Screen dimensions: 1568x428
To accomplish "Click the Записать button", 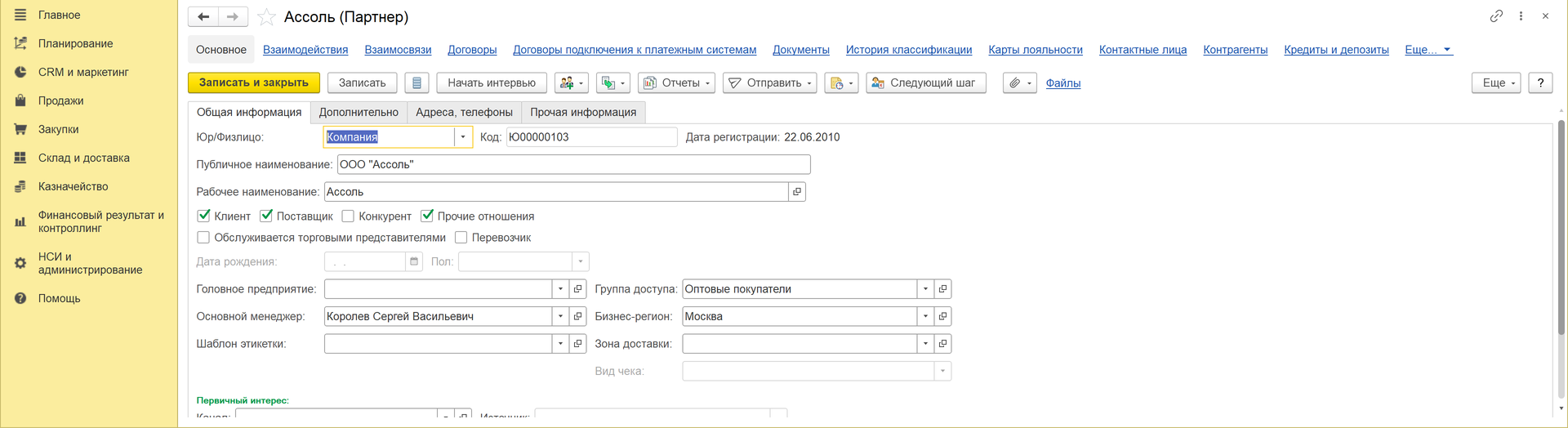I will pos(362,82).
